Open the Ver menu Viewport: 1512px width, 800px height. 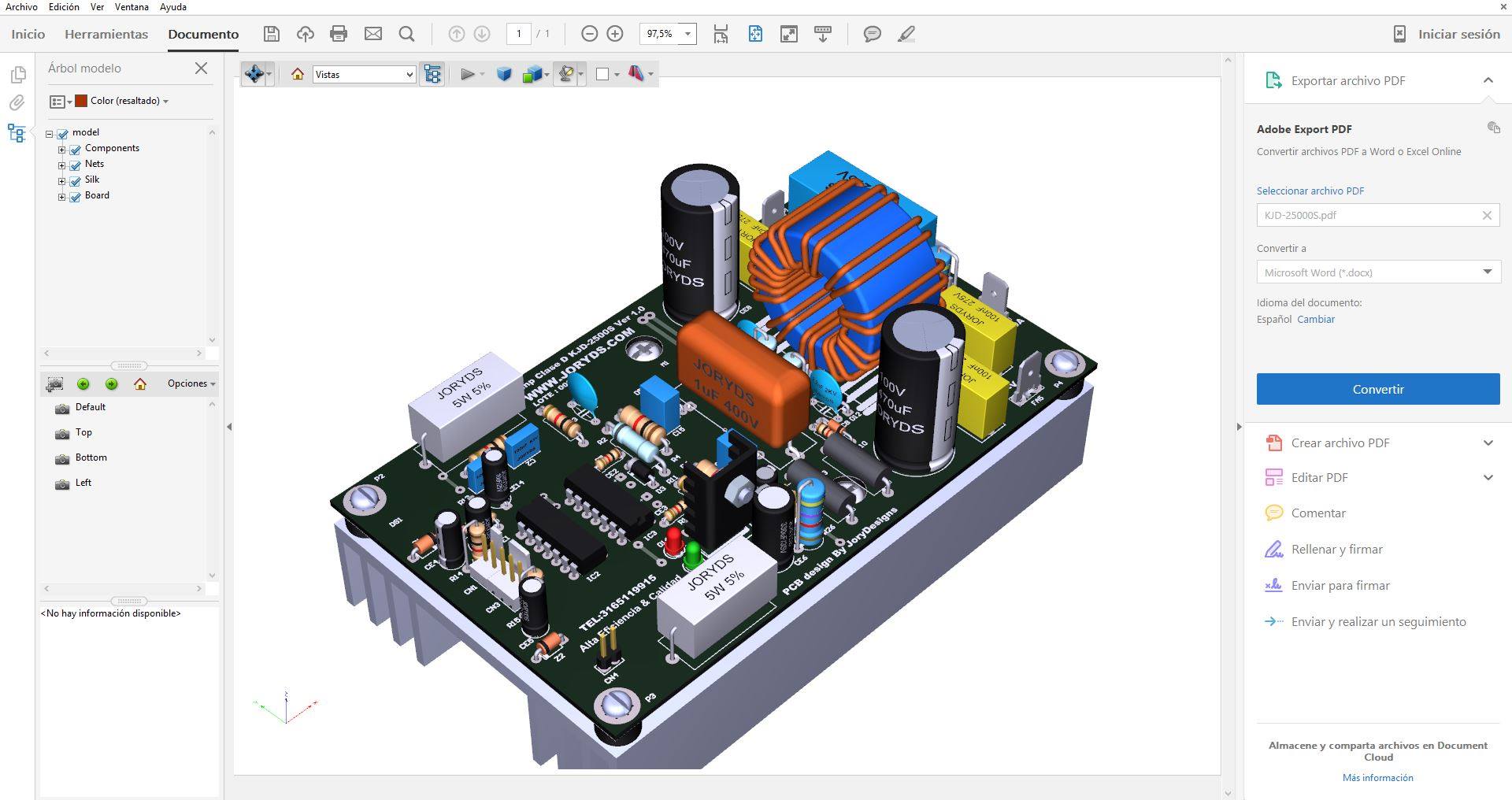(97, 6)
